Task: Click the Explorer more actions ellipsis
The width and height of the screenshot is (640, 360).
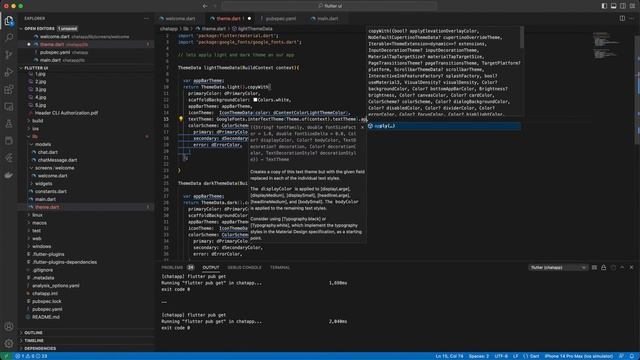Action: 147,18
